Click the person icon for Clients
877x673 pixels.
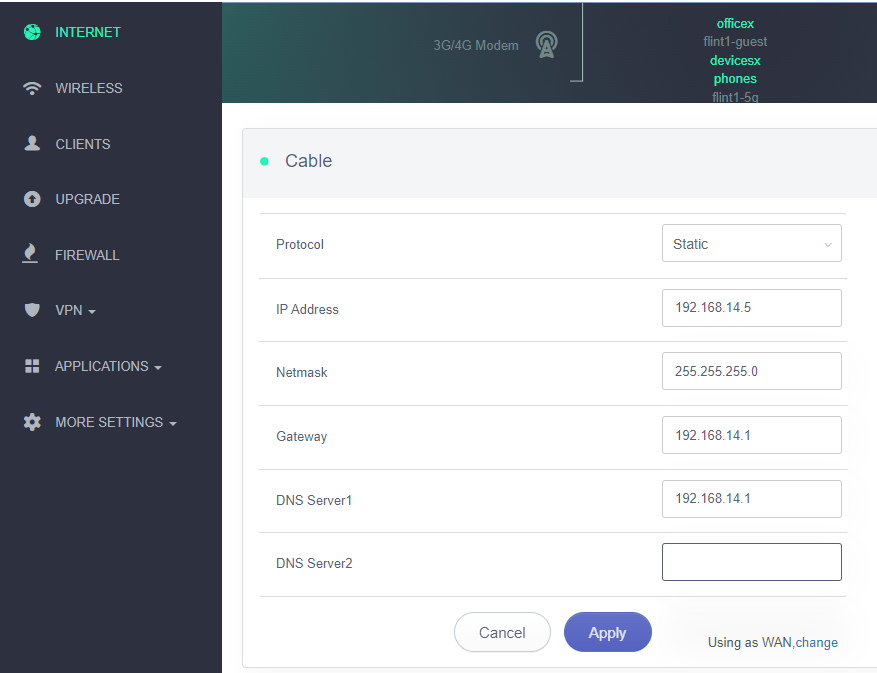(32, 144)
